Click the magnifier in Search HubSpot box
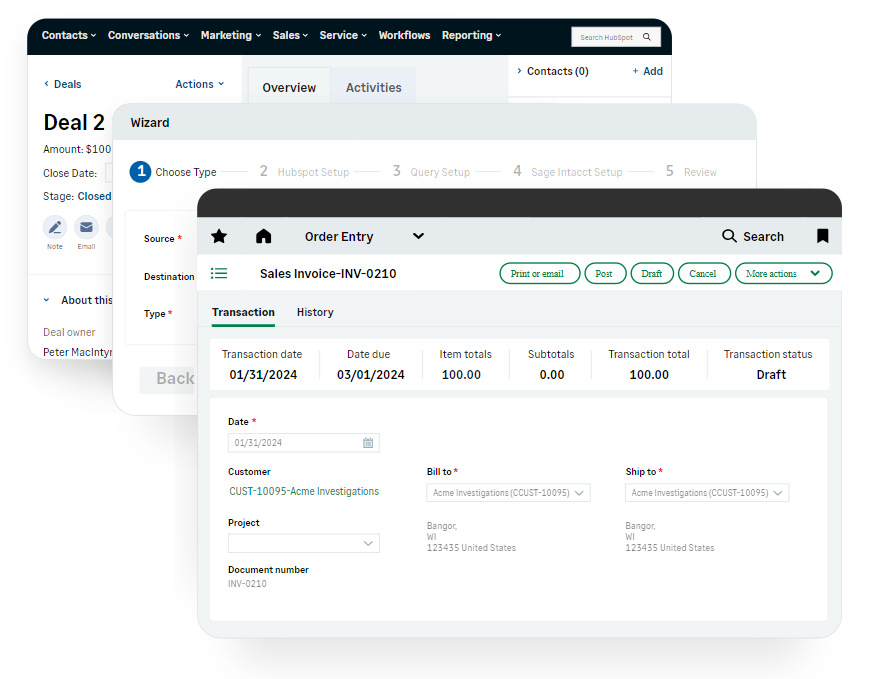The height and width of the screenshot is (679, 870). click(x=647, y=37)
